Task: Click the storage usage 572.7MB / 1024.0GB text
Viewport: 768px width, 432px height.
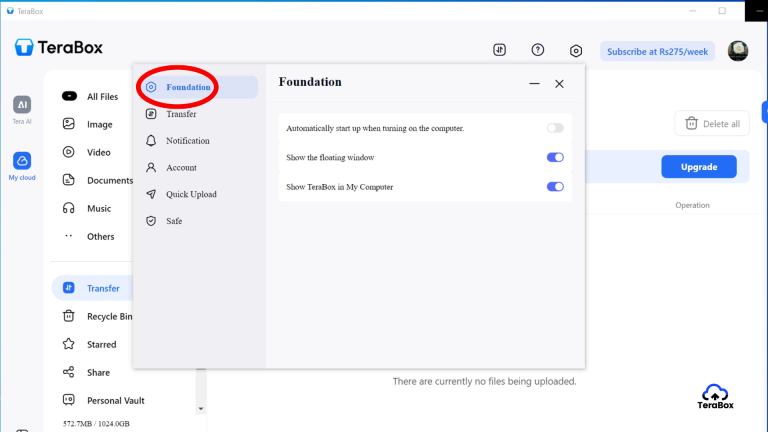Action: [96, 424]
